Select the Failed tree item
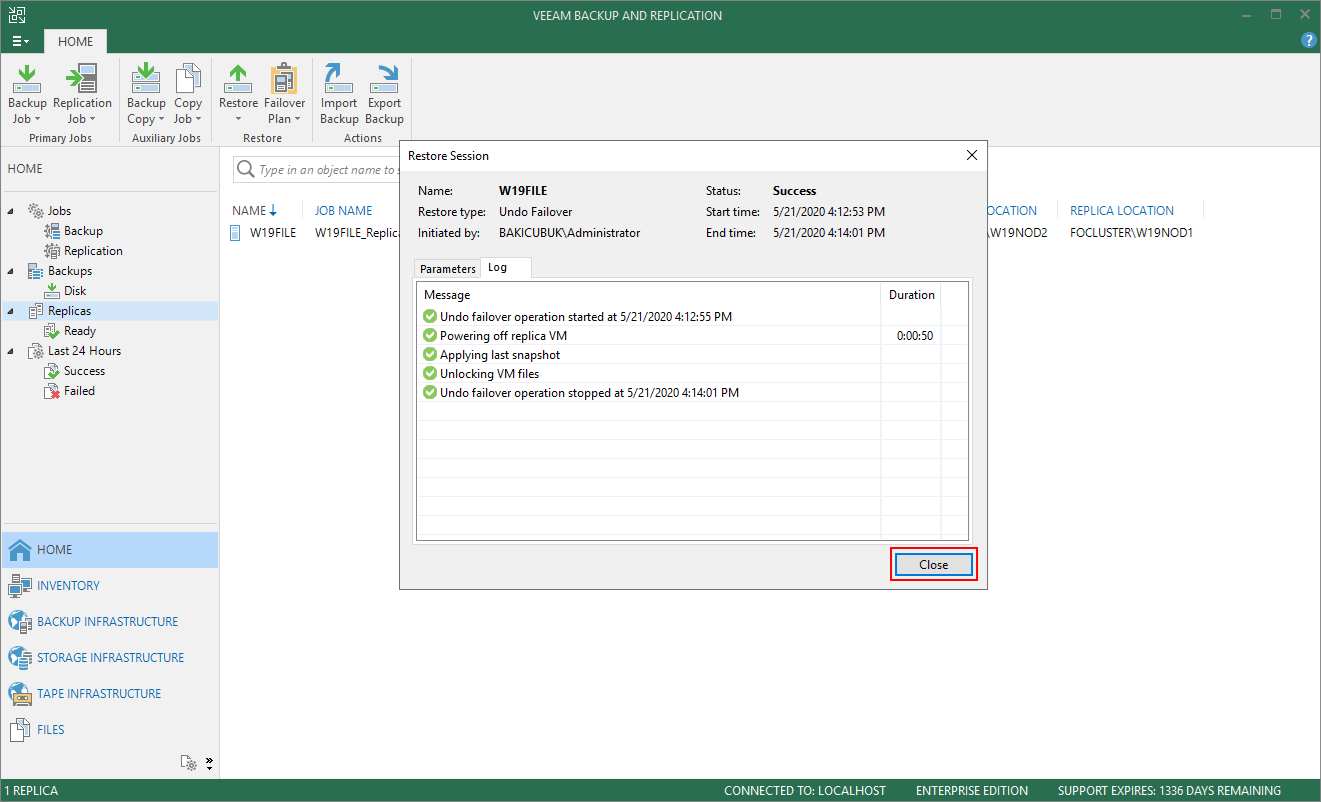1321x802 pixels. coord(70,391)
